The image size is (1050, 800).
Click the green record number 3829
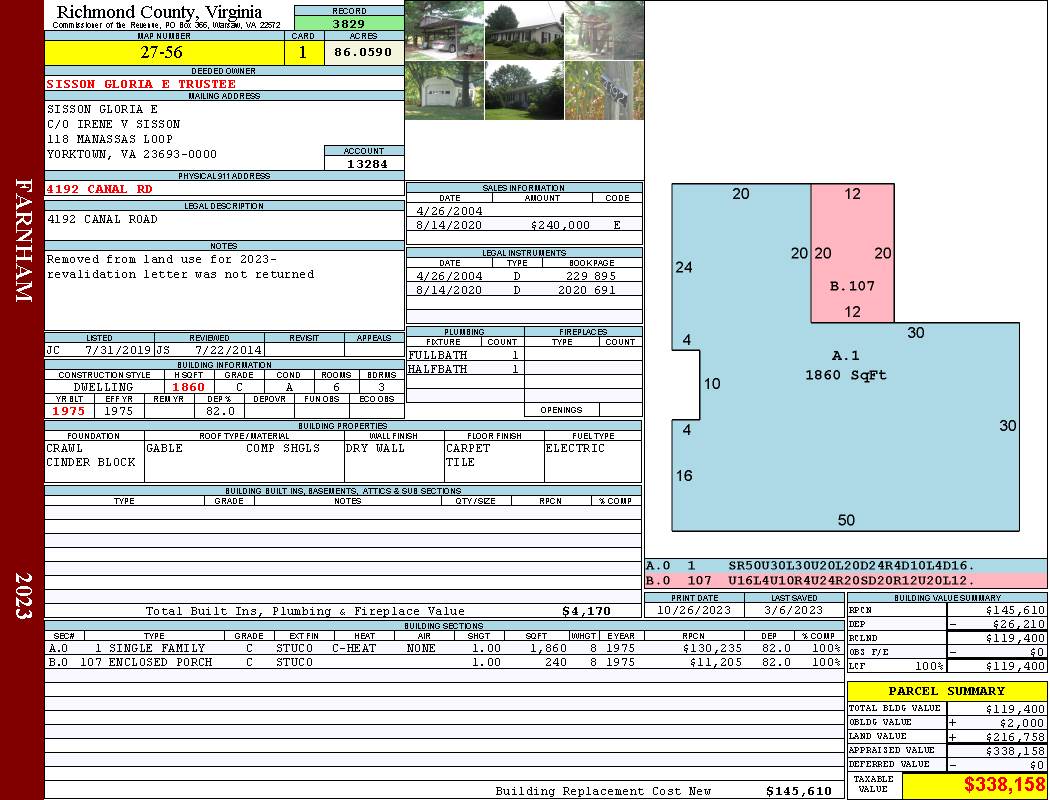[x=349, y=23]
